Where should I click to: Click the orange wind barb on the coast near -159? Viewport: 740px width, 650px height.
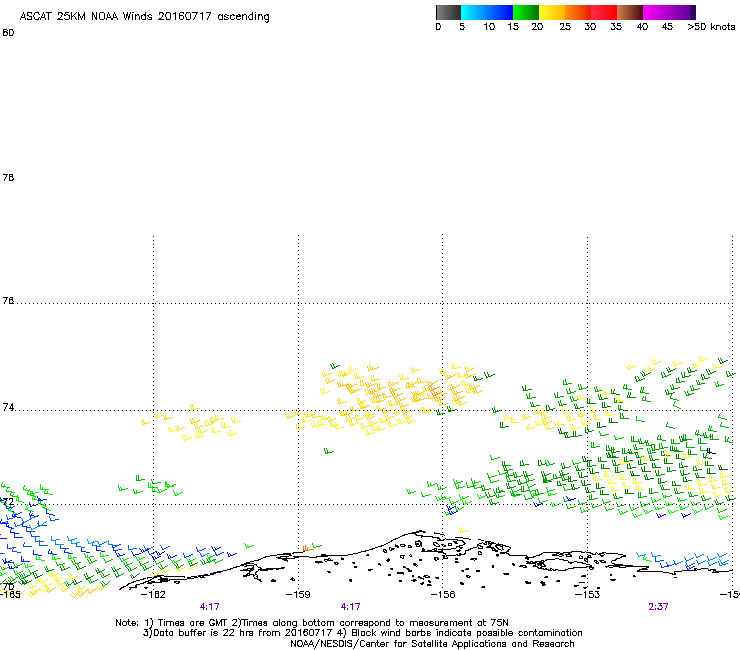pyautogui.click(x=307, y=548)
